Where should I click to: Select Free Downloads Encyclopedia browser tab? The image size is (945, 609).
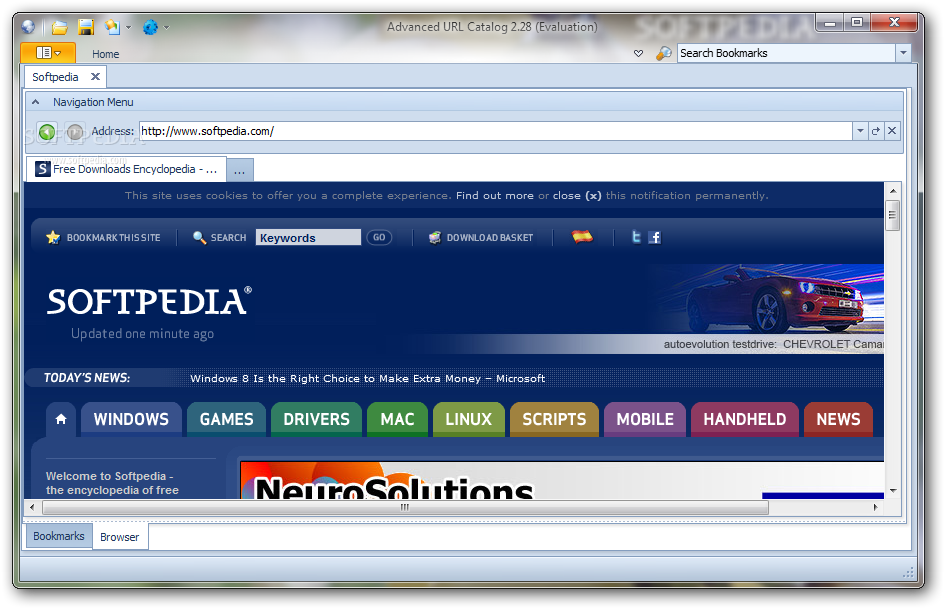click(x=127, y=169)
